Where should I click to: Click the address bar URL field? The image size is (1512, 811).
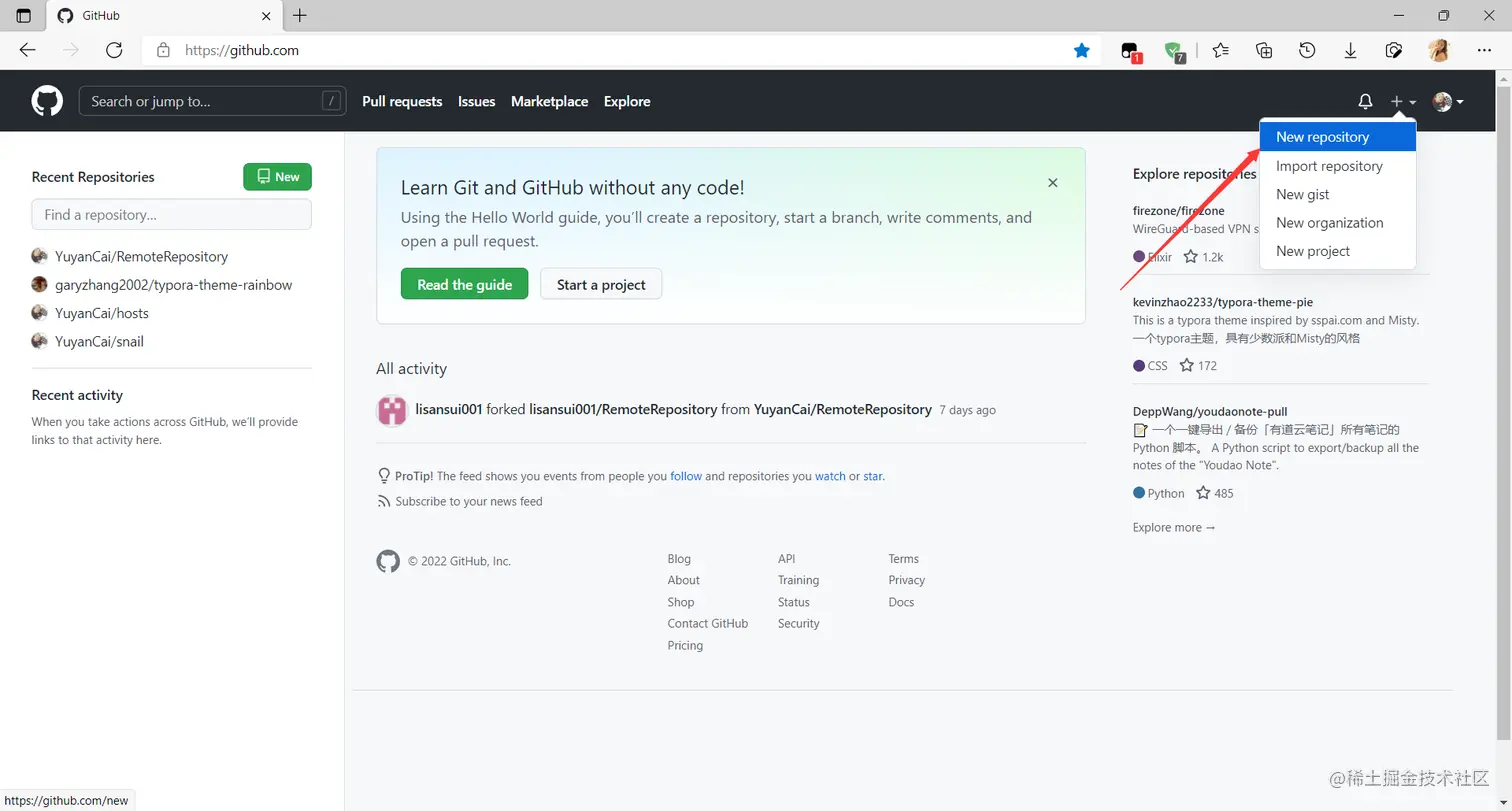620,50
